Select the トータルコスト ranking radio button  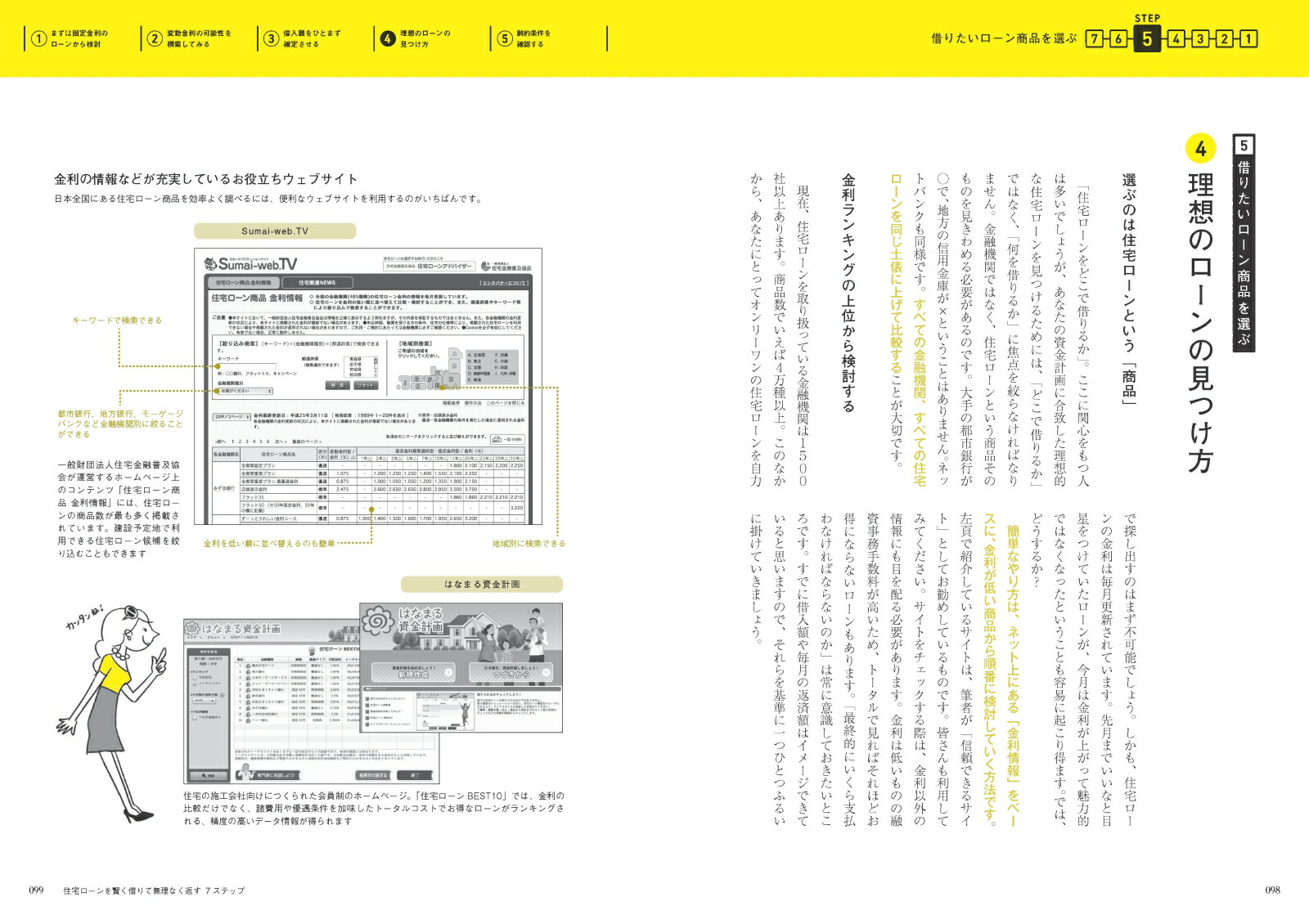[195, 684]
